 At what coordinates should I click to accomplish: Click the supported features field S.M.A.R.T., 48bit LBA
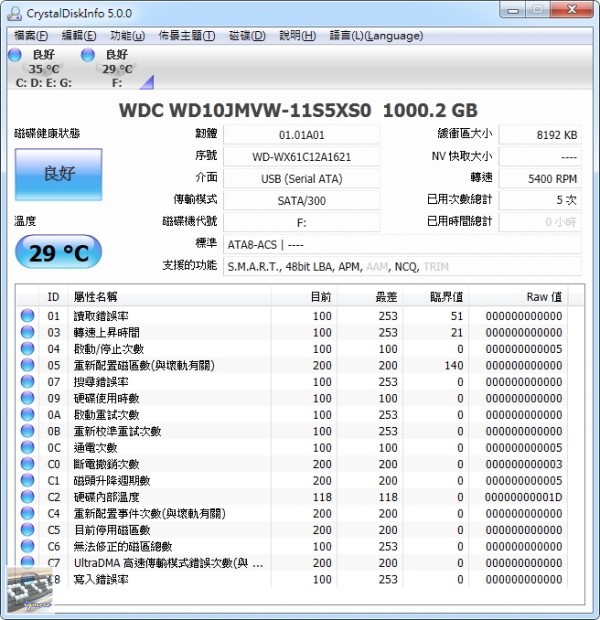[x=402, y=267]
